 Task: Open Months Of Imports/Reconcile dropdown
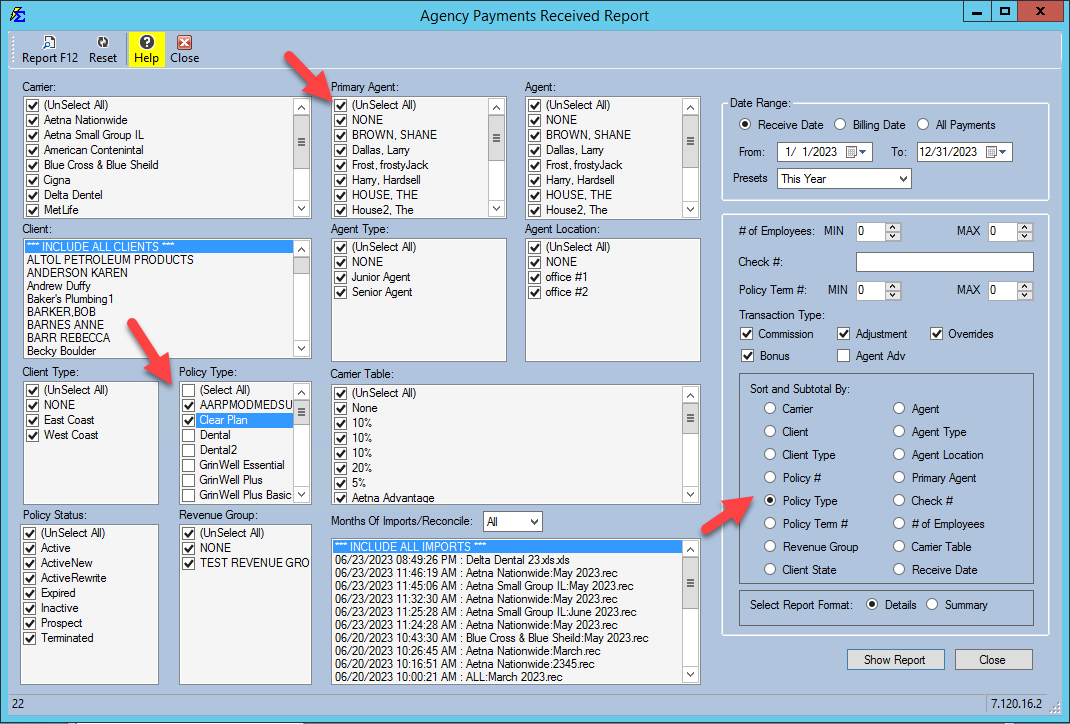[533, 522]
